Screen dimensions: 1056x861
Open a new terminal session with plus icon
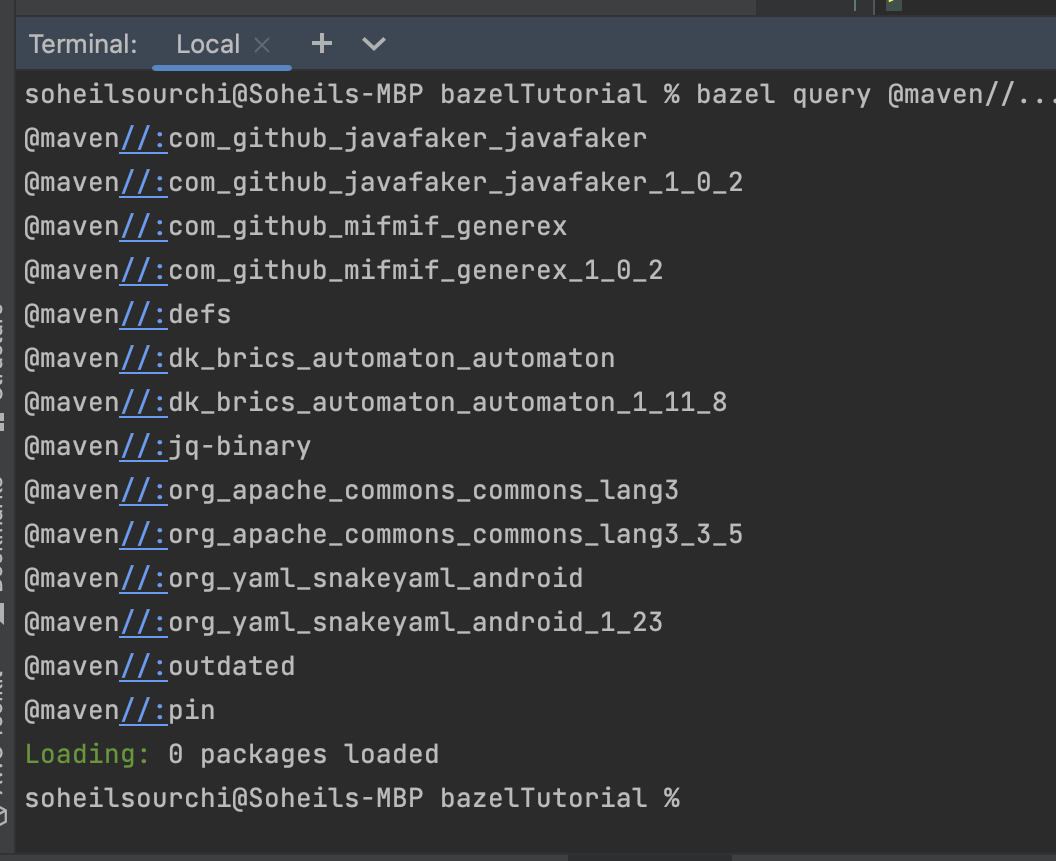coord(320,44)
